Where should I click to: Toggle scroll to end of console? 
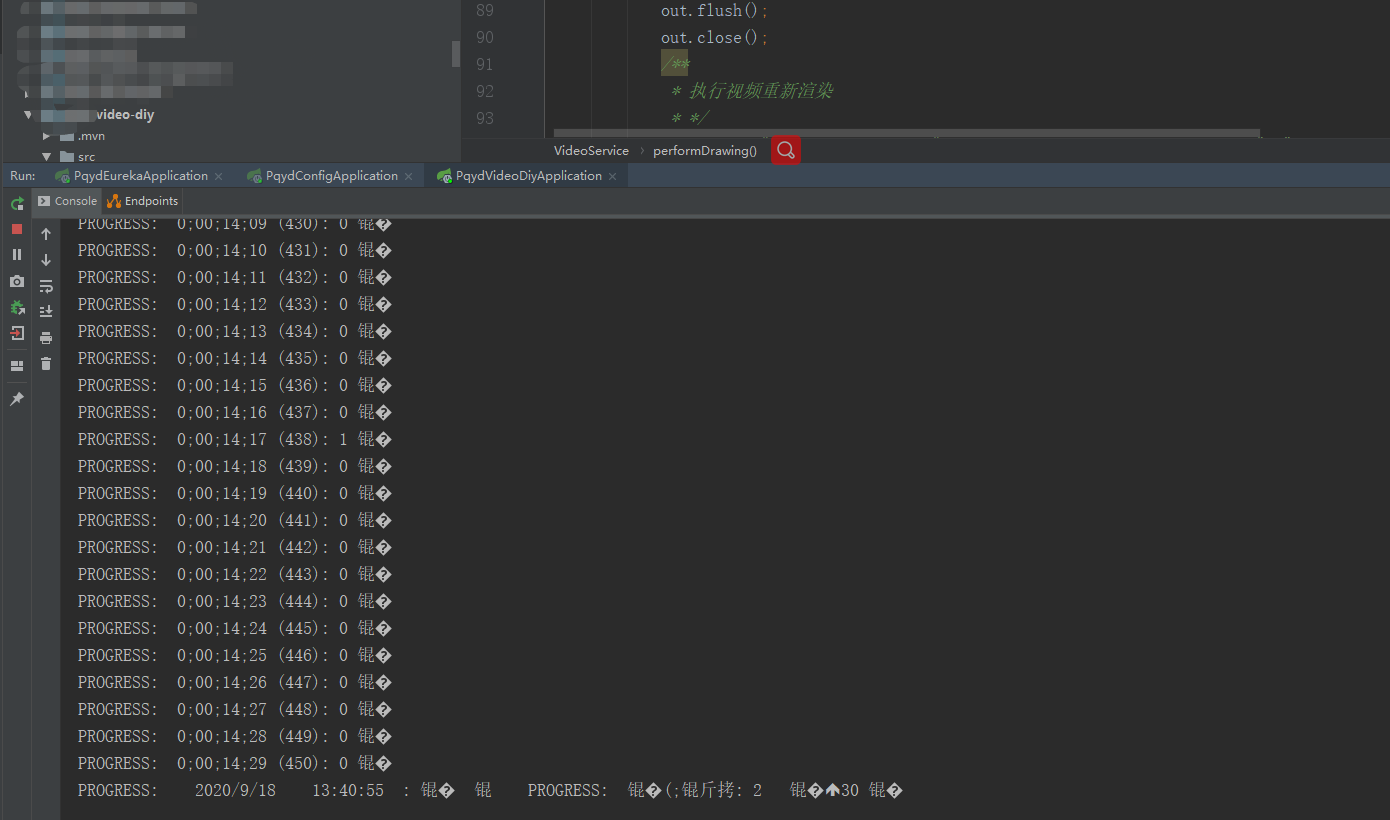[x=46, y=312]
